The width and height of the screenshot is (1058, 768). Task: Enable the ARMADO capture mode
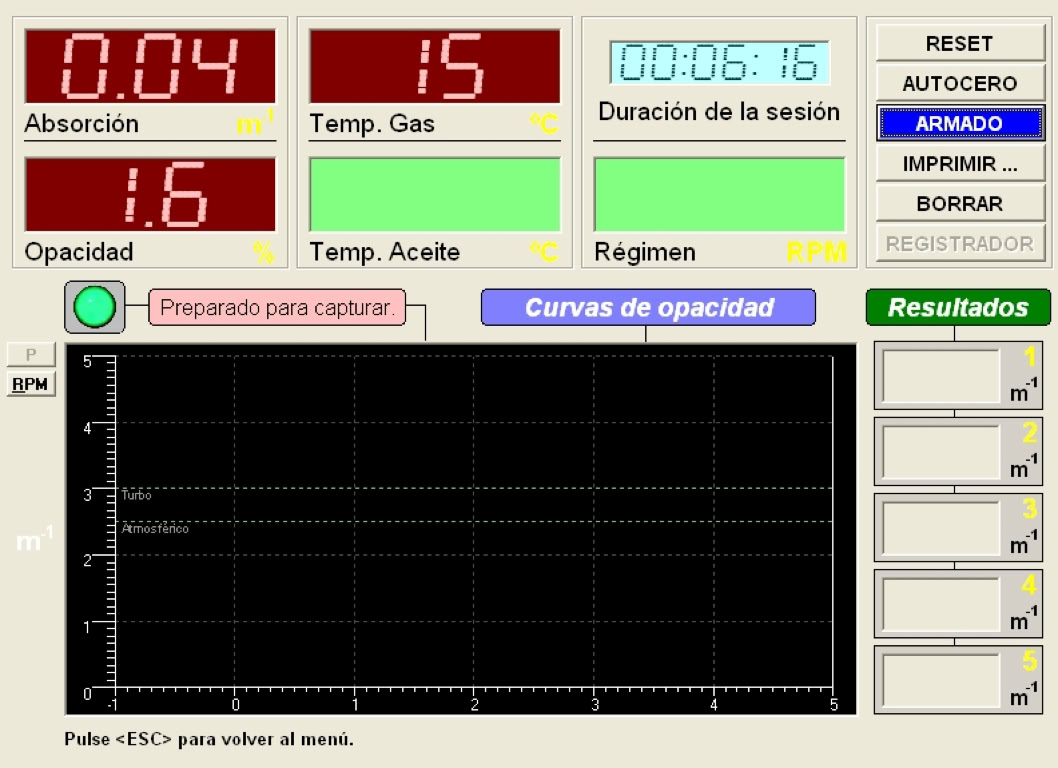[x=959, y=122]
